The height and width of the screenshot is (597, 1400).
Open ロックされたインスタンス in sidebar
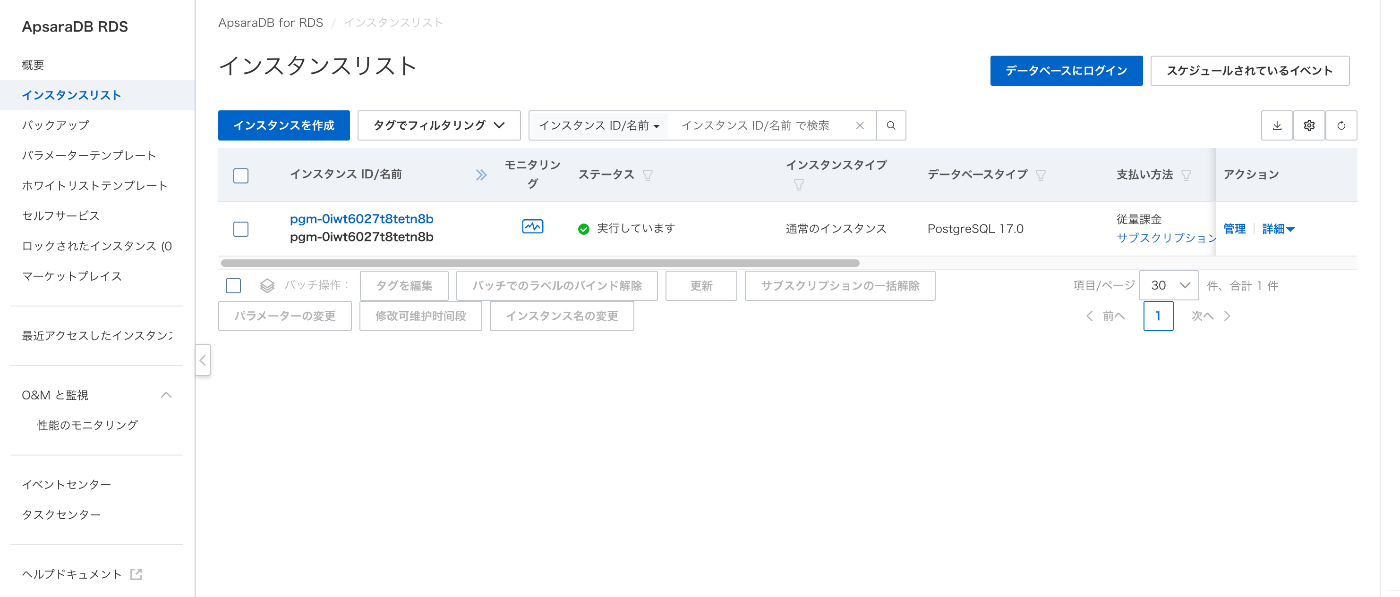97,245
